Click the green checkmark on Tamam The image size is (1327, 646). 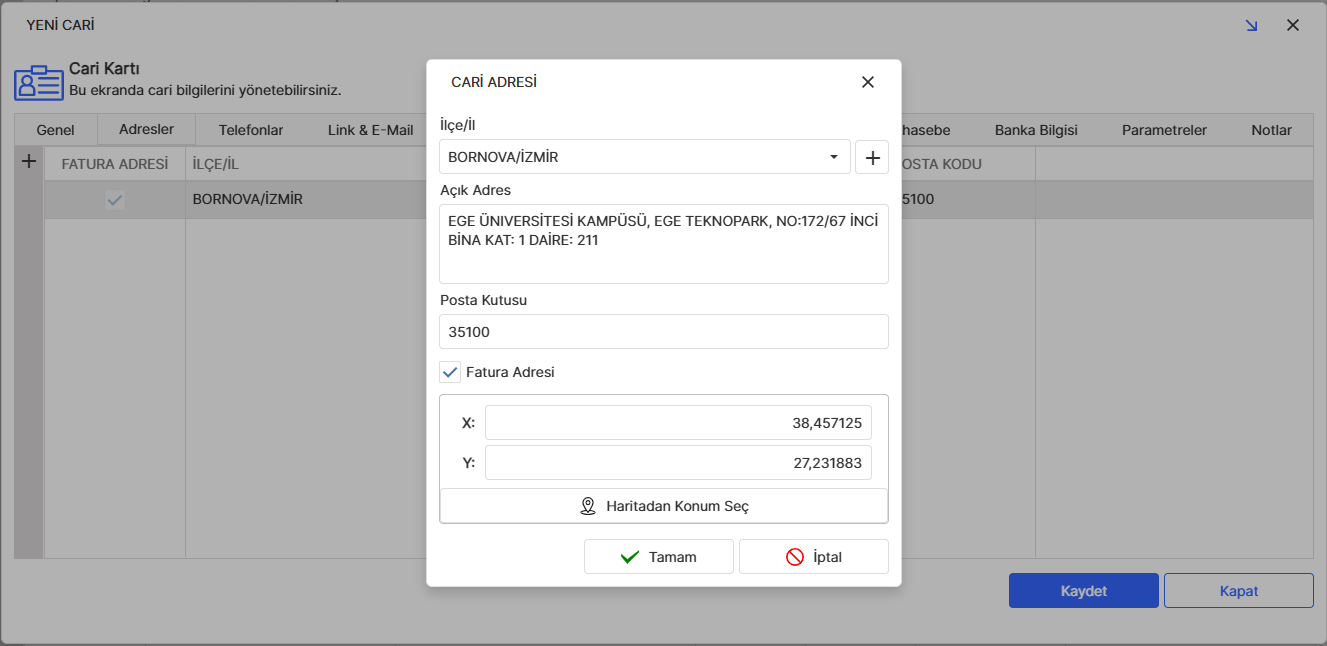[630, 557]
